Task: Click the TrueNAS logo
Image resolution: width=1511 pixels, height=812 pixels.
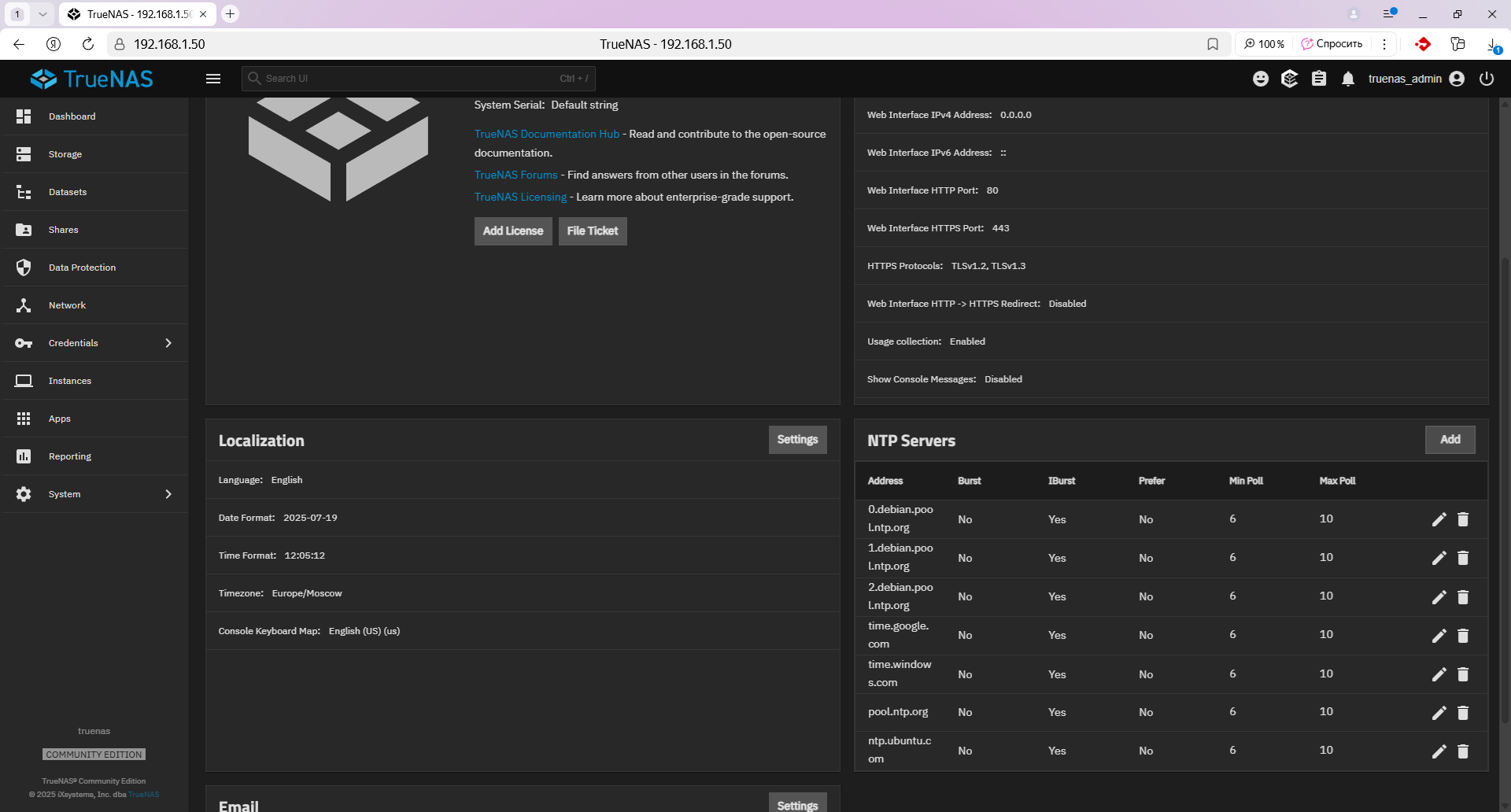Action: click(92, 79)
